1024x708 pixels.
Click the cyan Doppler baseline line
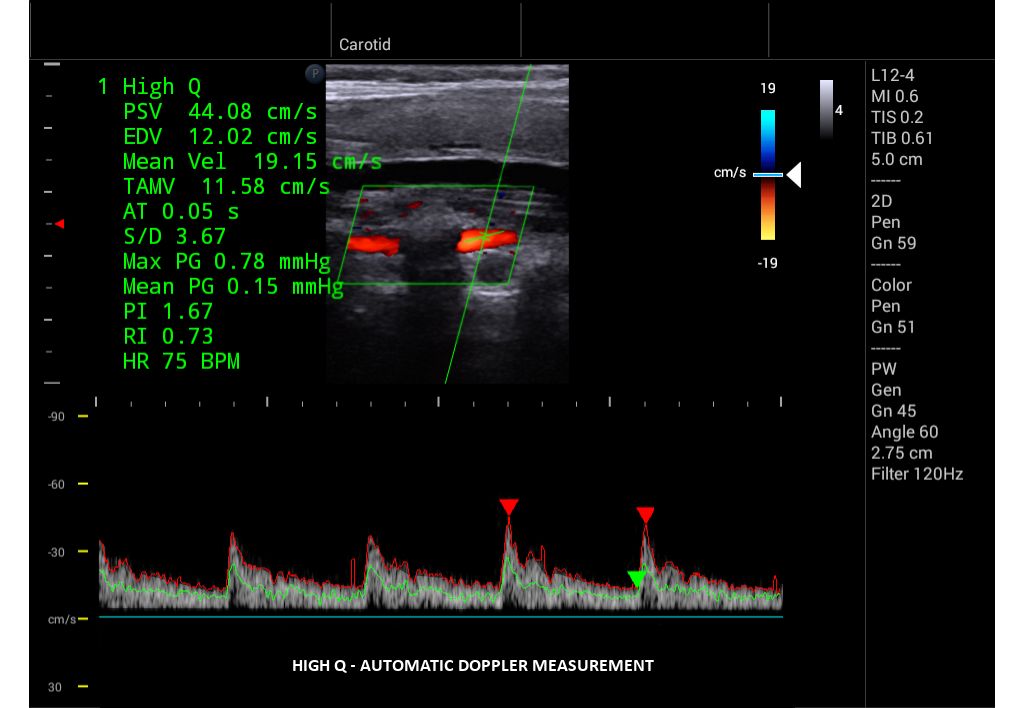pyautogui.click(x=440, y=617)
